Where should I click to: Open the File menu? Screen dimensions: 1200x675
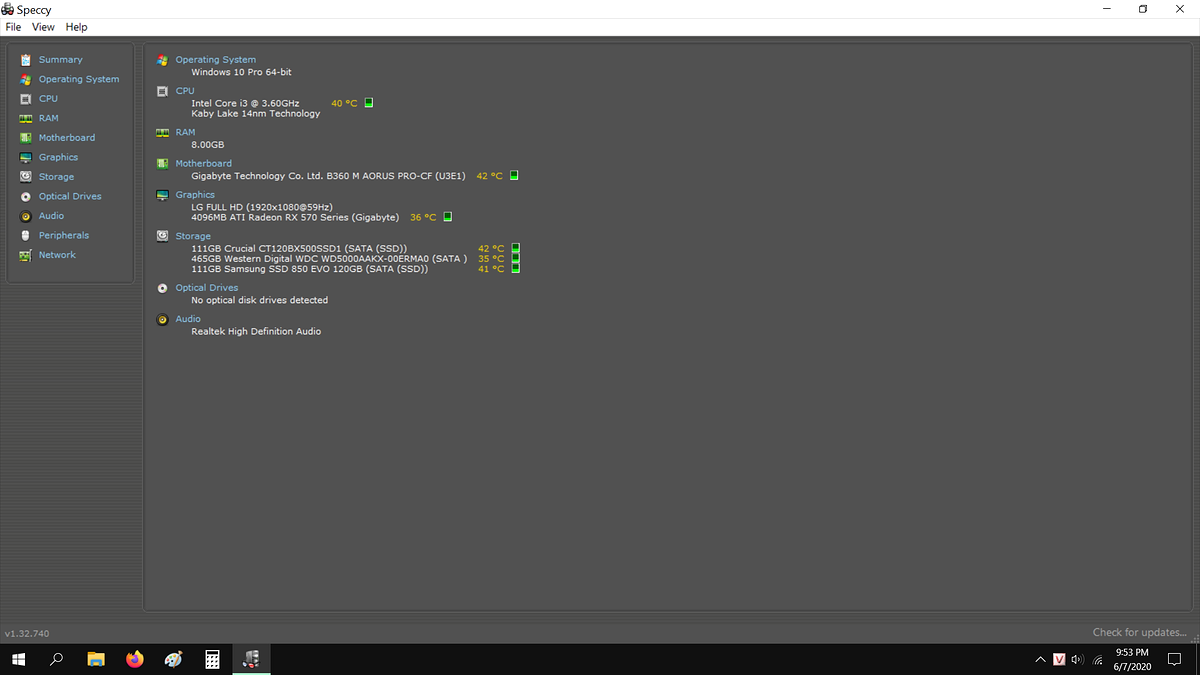click(13, 27)
